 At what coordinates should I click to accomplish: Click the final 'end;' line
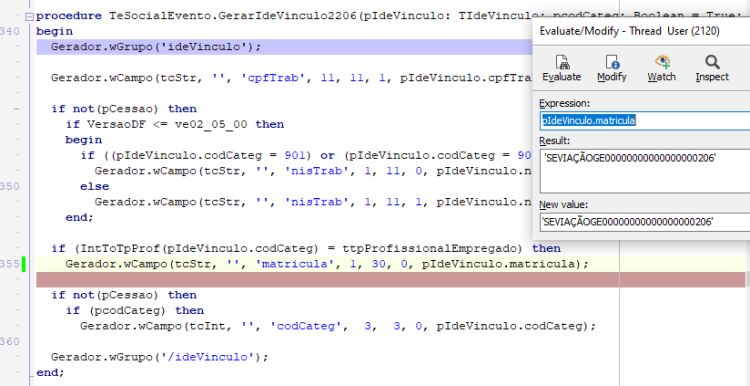50,372
